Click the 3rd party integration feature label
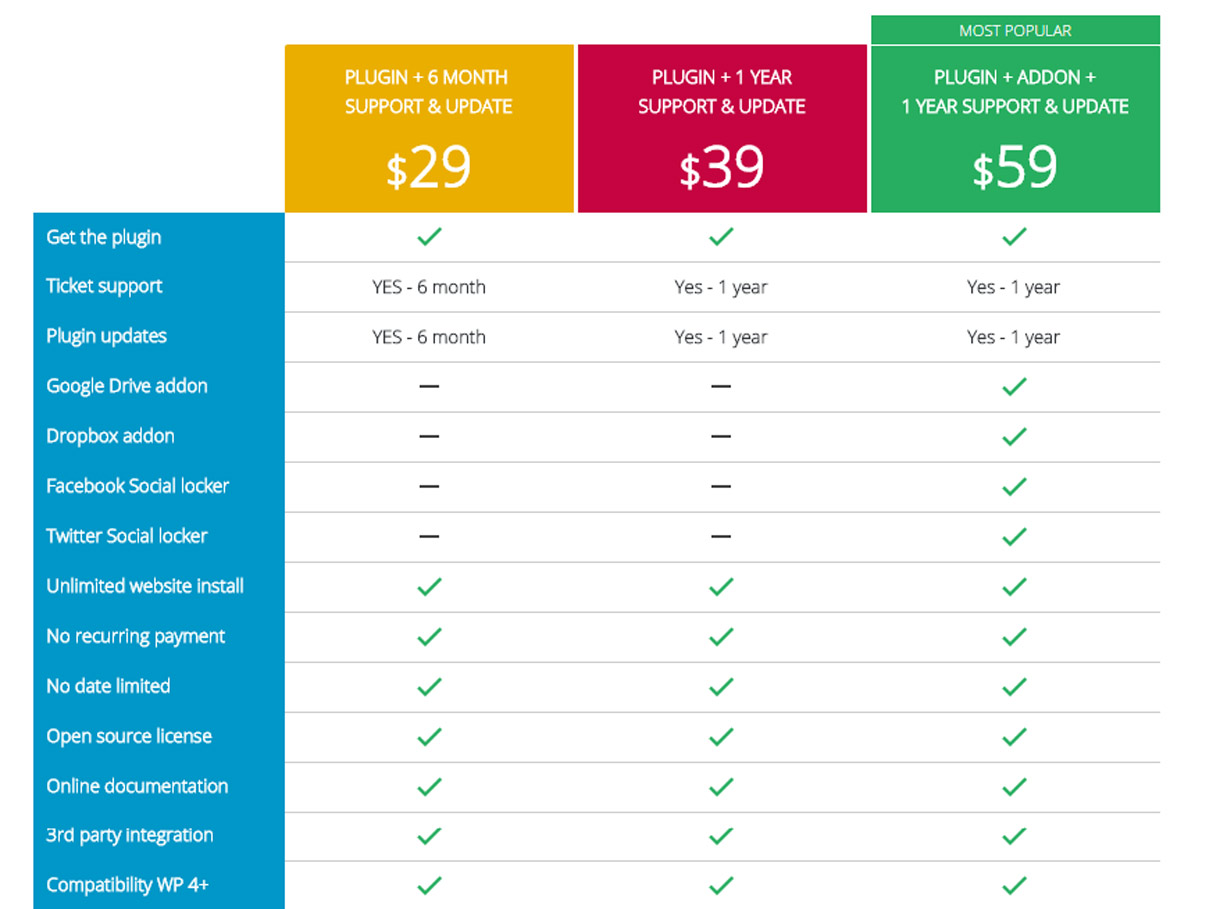Screen dimensions: 1220x909 (x=130, y=836)
